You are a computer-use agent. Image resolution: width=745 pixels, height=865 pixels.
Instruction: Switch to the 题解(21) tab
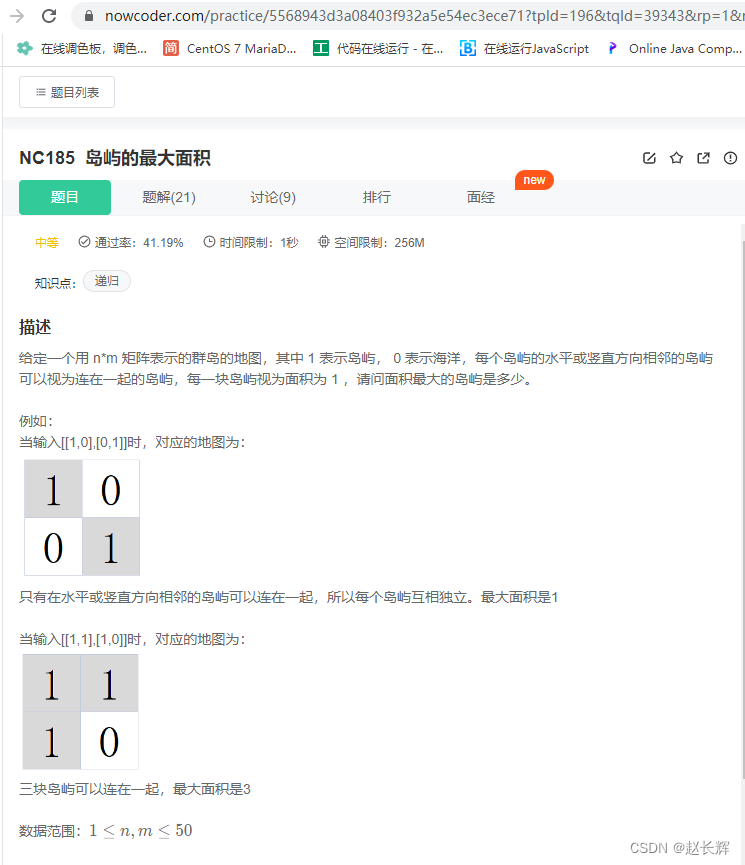click(169, 197)
